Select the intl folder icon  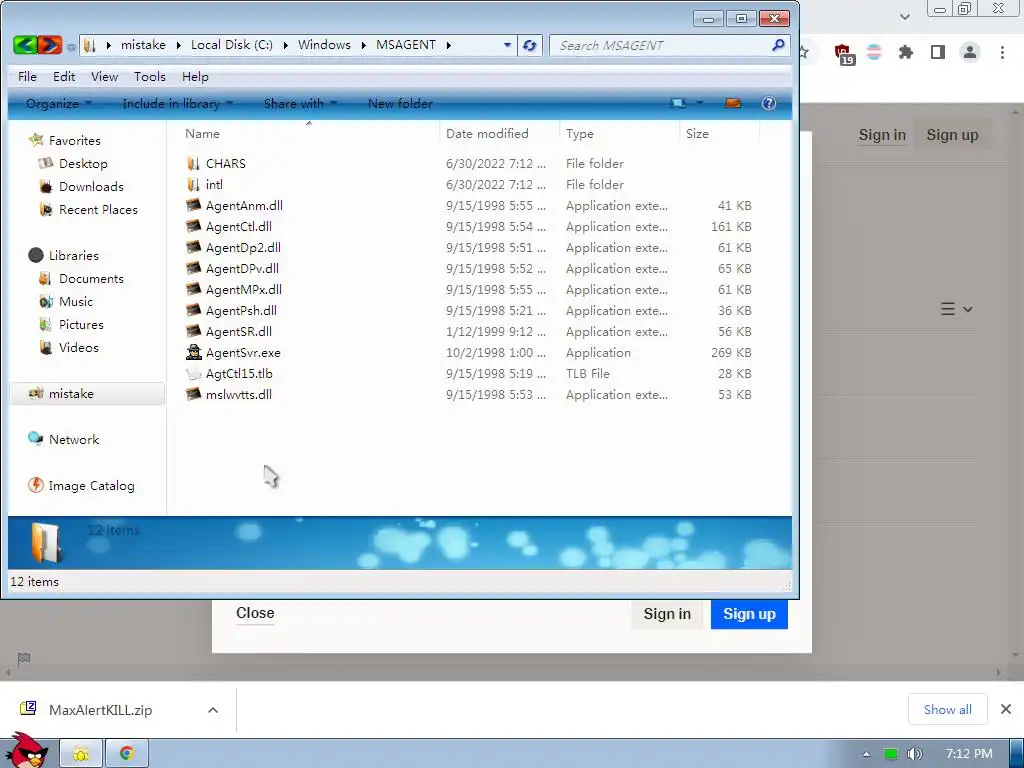(x=193, y=184)
